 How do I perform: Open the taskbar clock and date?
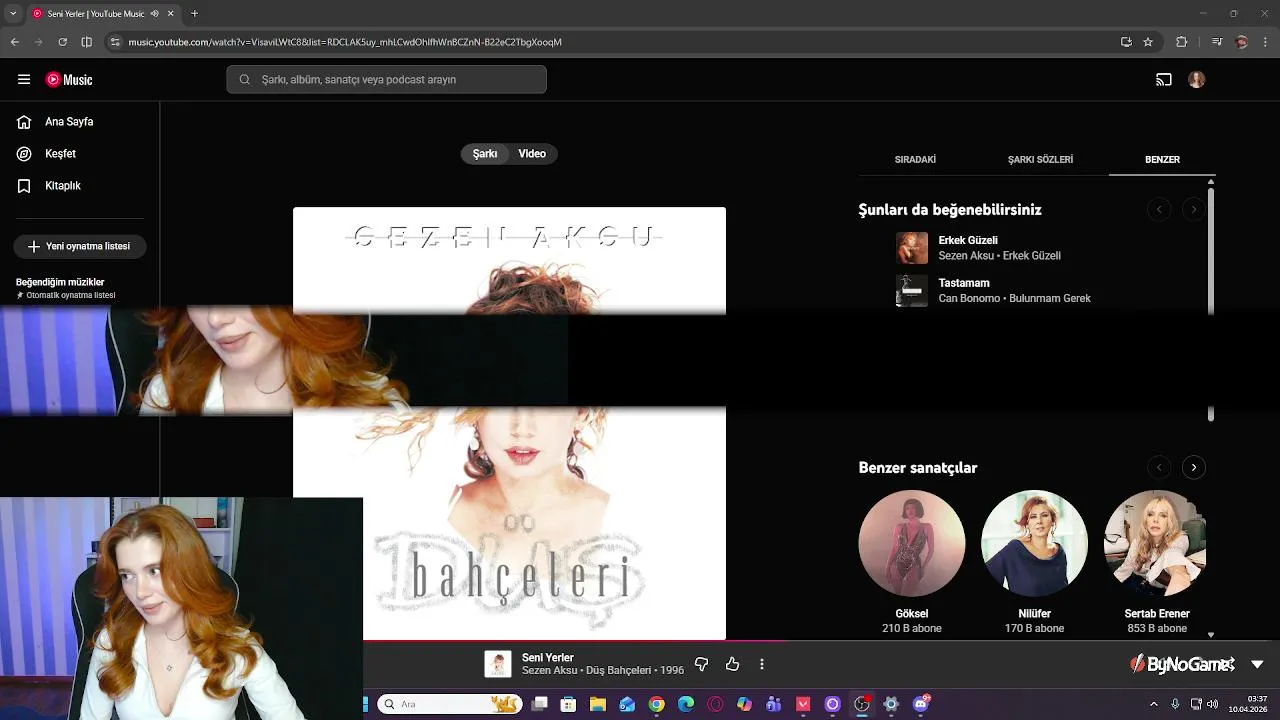coord(1249,704)
